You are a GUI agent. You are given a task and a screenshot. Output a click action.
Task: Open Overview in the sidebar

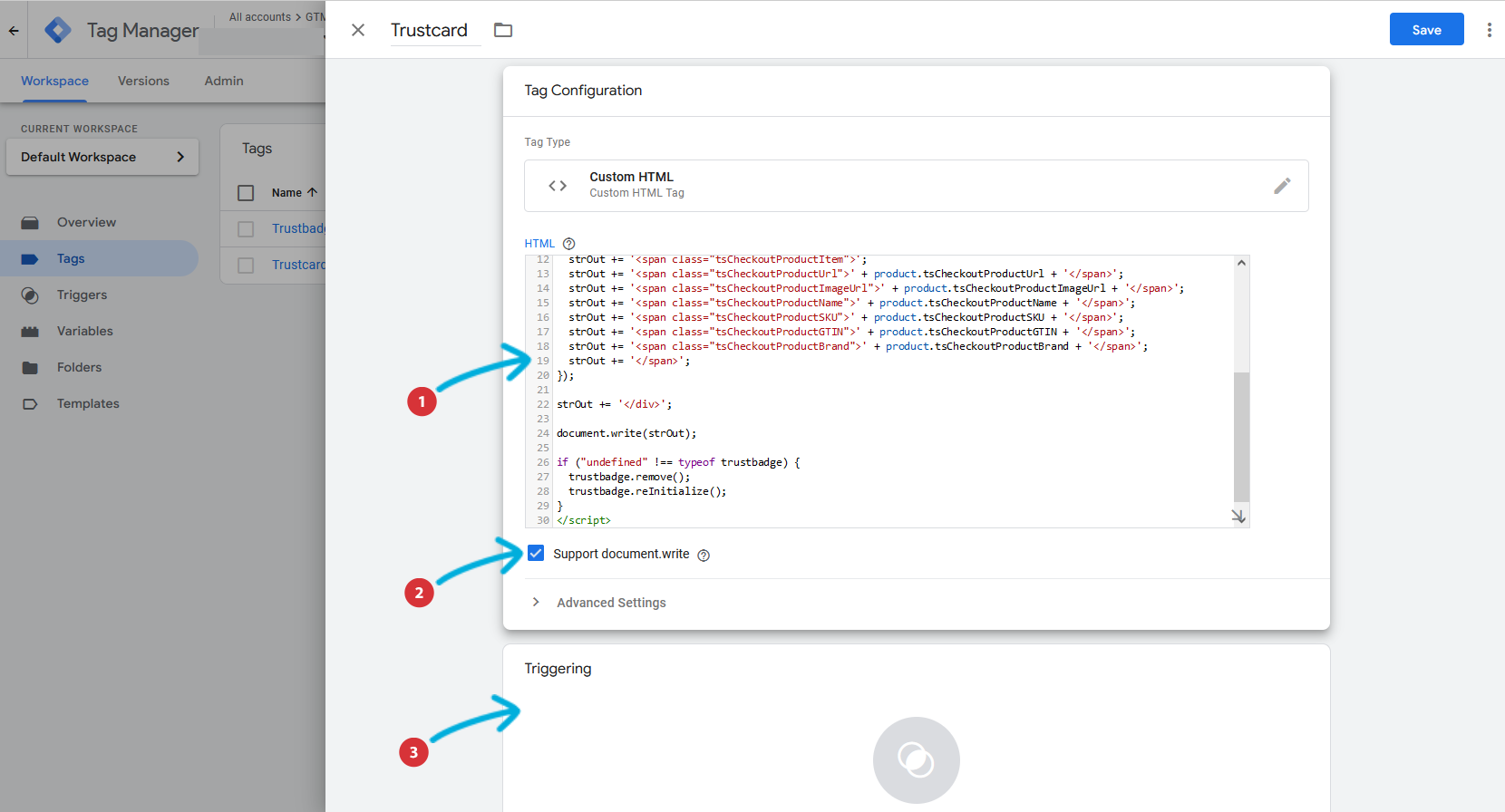(x=86, y=222)
